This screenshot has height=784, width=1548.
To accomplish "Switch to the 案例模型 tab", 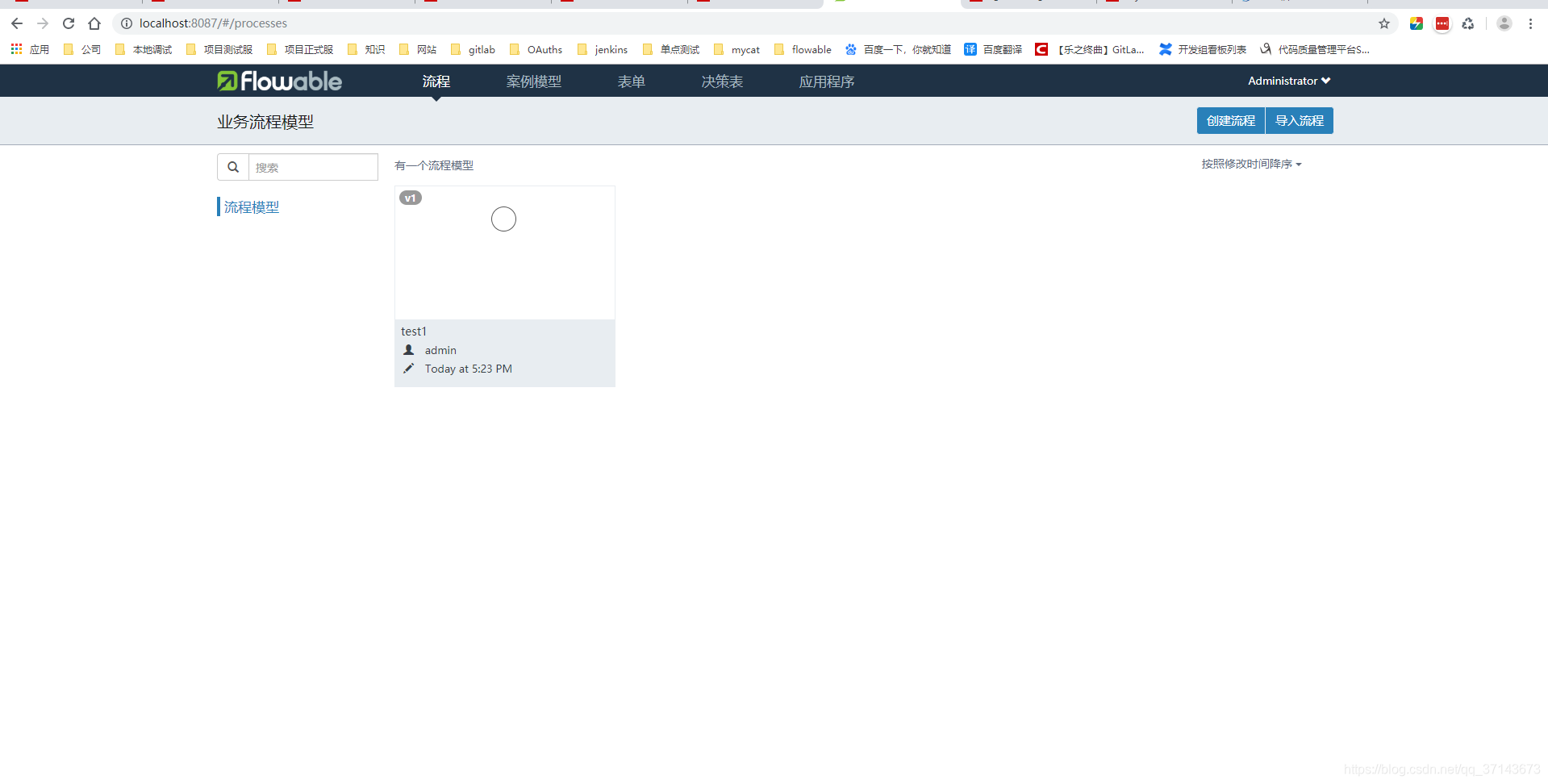I will pos(534,81).
